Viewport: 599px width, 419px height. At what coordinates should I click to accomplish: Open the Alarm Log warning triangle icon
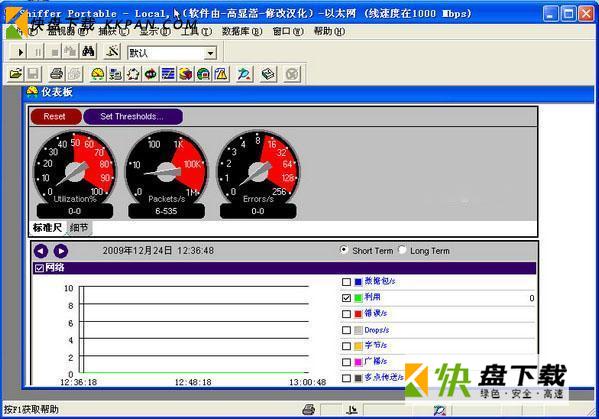(x=221, y=74)
